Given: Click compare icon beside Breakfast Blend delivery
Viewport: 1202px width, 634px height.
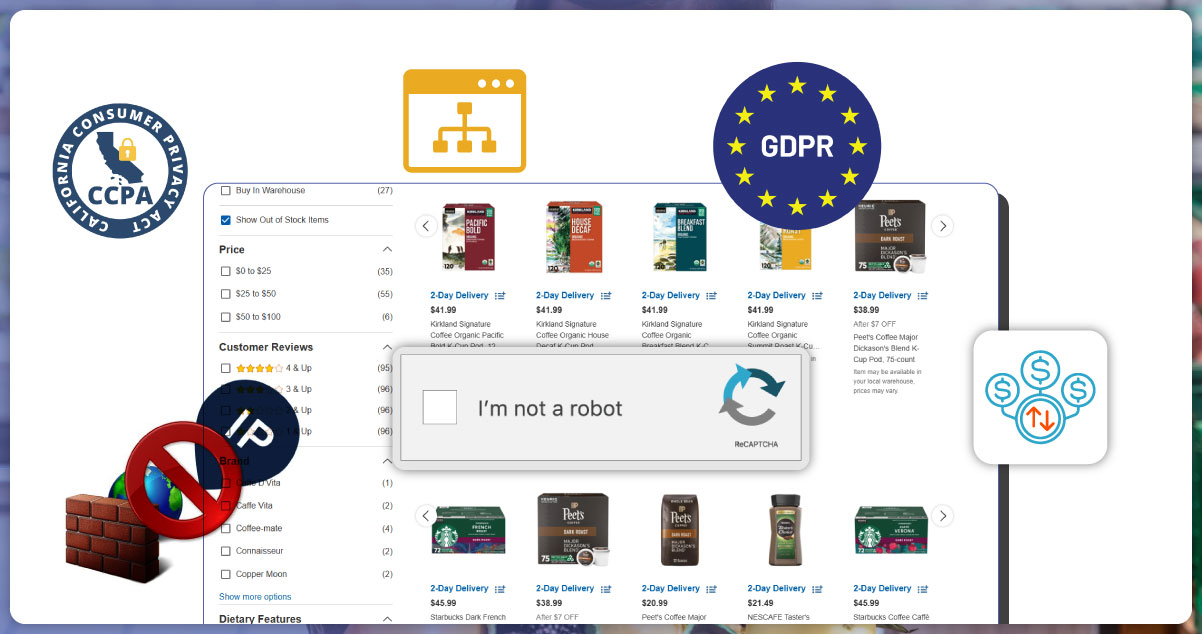Looking at the screenshot, I should pyautogui.click(x=712, y=296).
